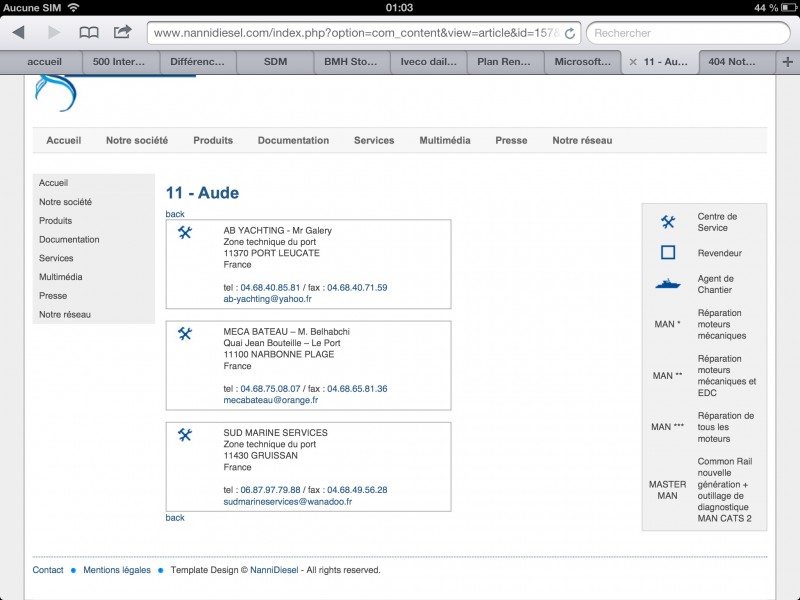
Task: Open Services in the top menu
Action: coord(374,140)
